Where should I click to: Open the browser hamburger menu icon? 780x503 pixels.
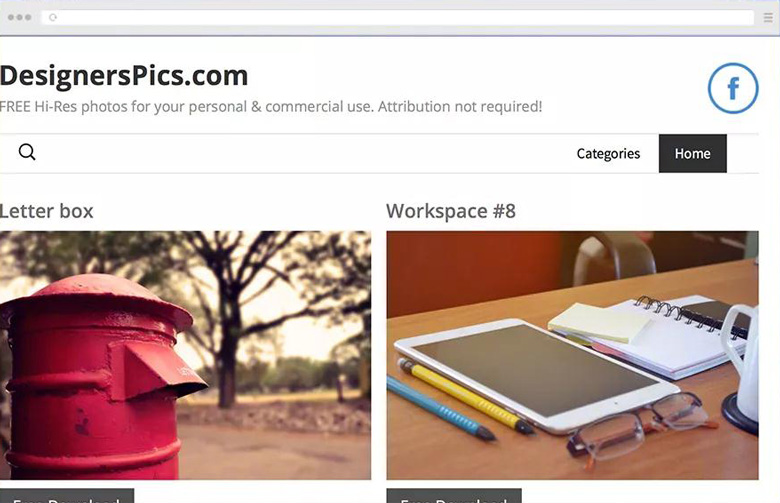coord(768,18)
